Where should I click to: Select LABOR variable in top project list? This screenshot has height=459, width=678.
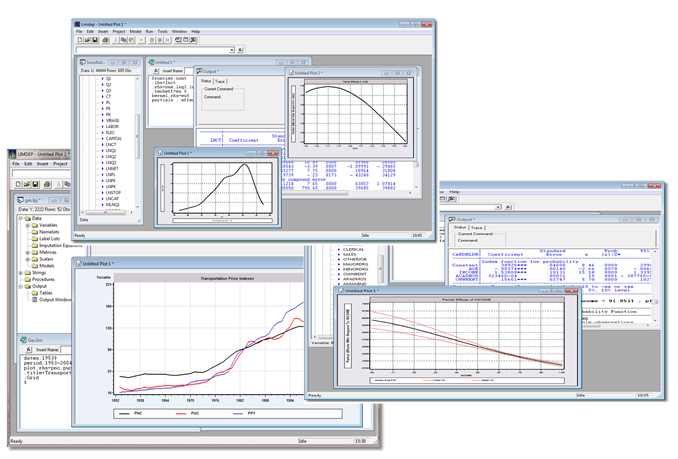click(x=112, y=127)
